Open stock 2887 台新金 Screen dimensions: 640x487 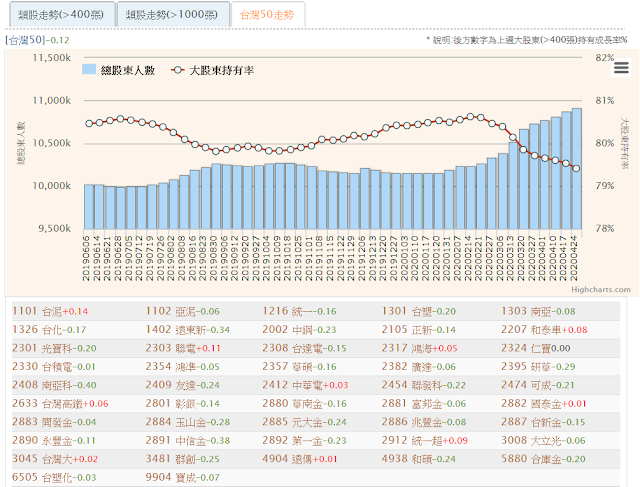[531, 422]
